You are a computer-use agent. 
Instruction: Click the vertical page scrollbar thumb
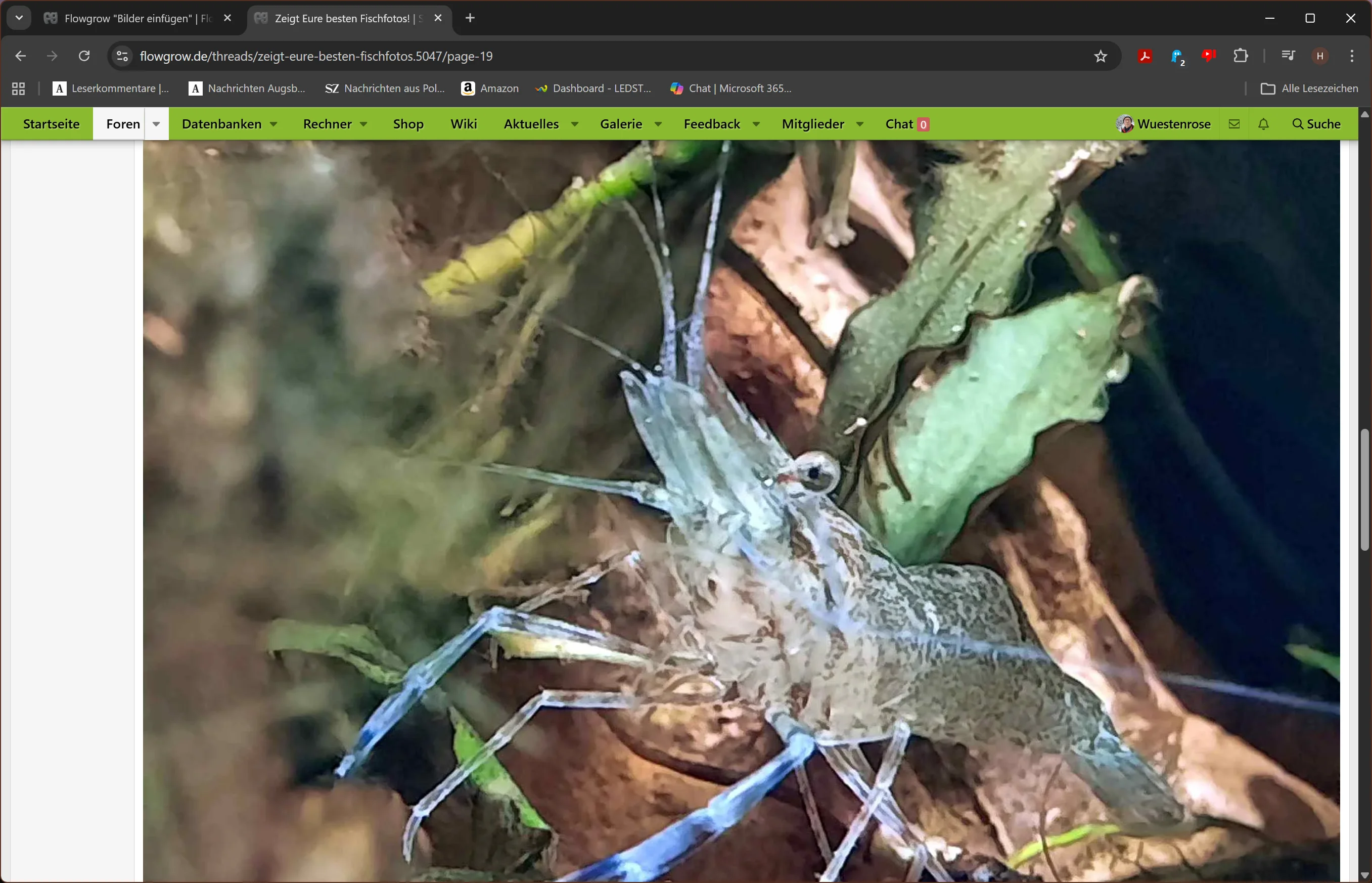pos(1364,489)
